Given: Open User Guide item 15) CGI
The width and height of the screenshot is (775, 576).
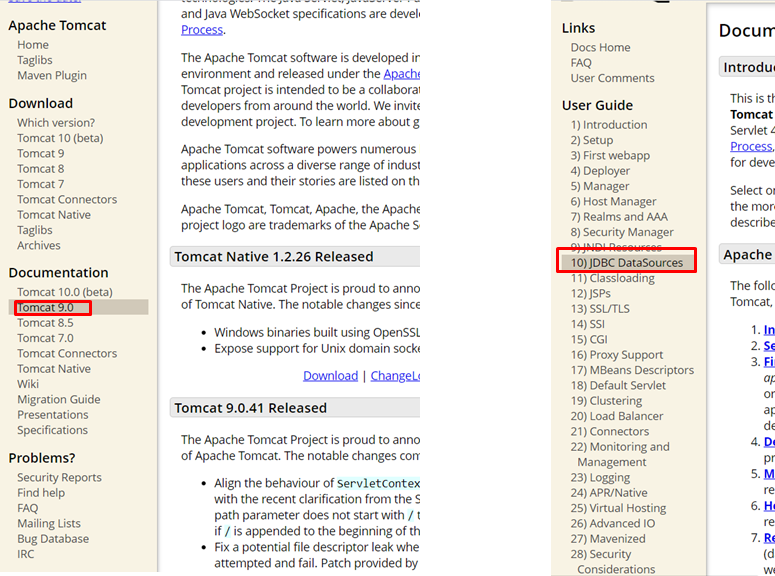Looking at the screenshot, I should 589,339.
